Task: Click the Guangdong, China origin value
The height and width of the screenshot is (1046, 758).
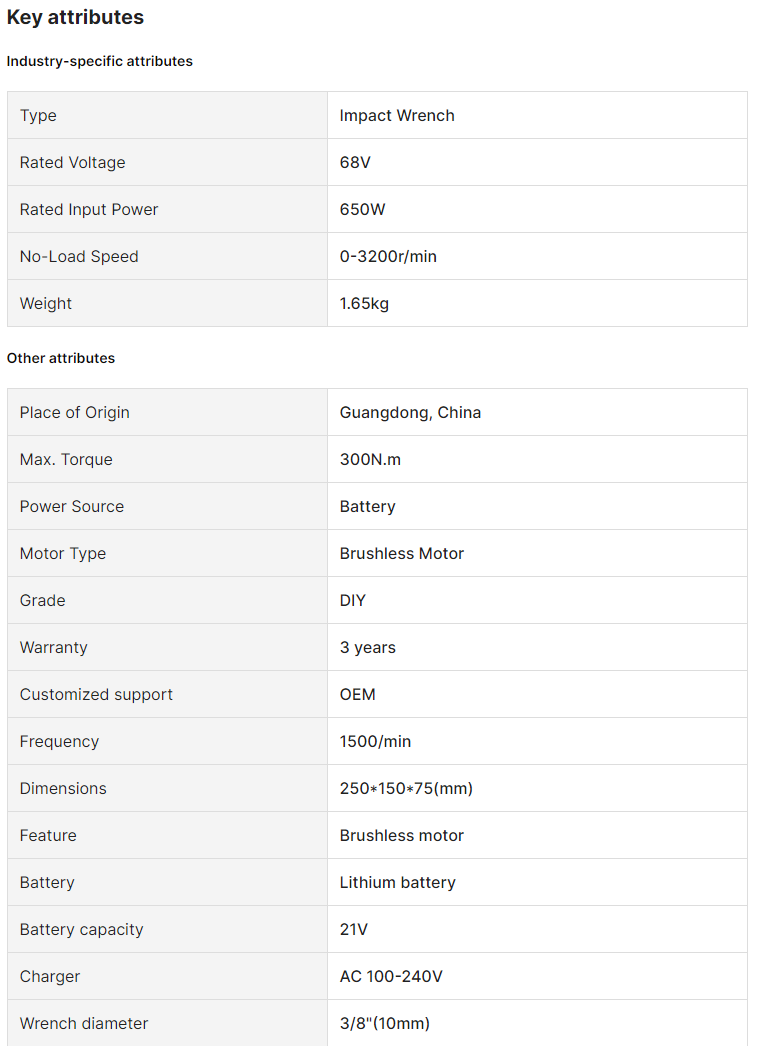Action: pos(410,412)
